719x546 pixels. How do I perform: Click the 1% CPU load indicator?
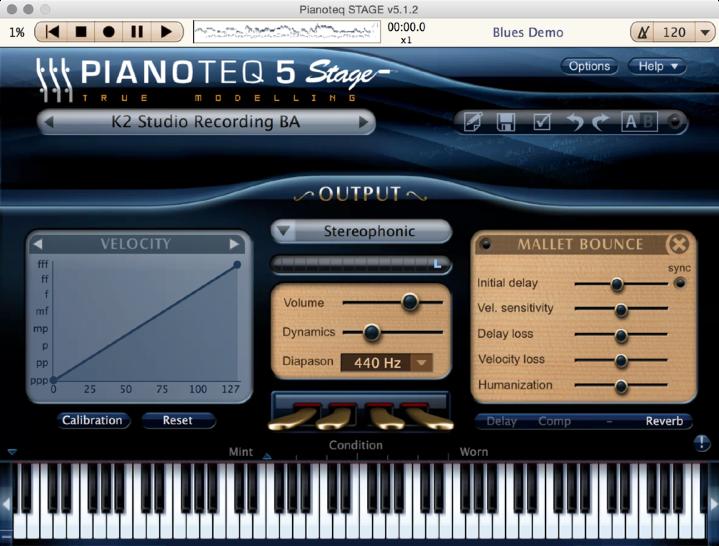(17, 33)
